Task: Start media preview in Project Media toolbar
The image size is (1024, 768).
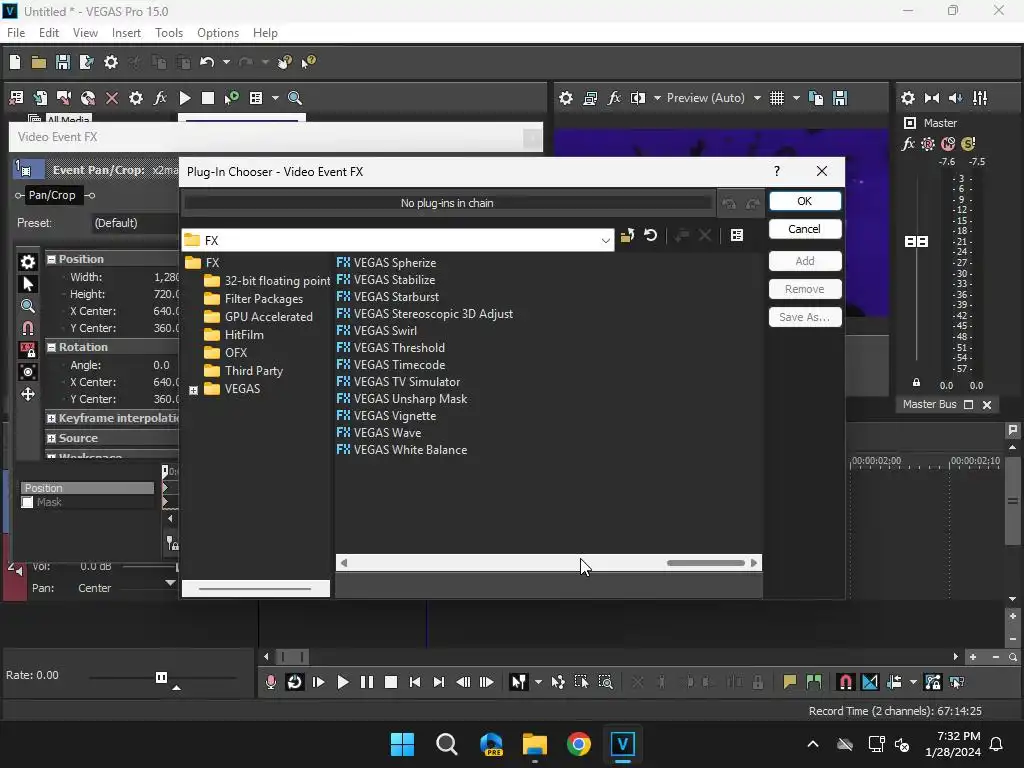Action: 185,98
